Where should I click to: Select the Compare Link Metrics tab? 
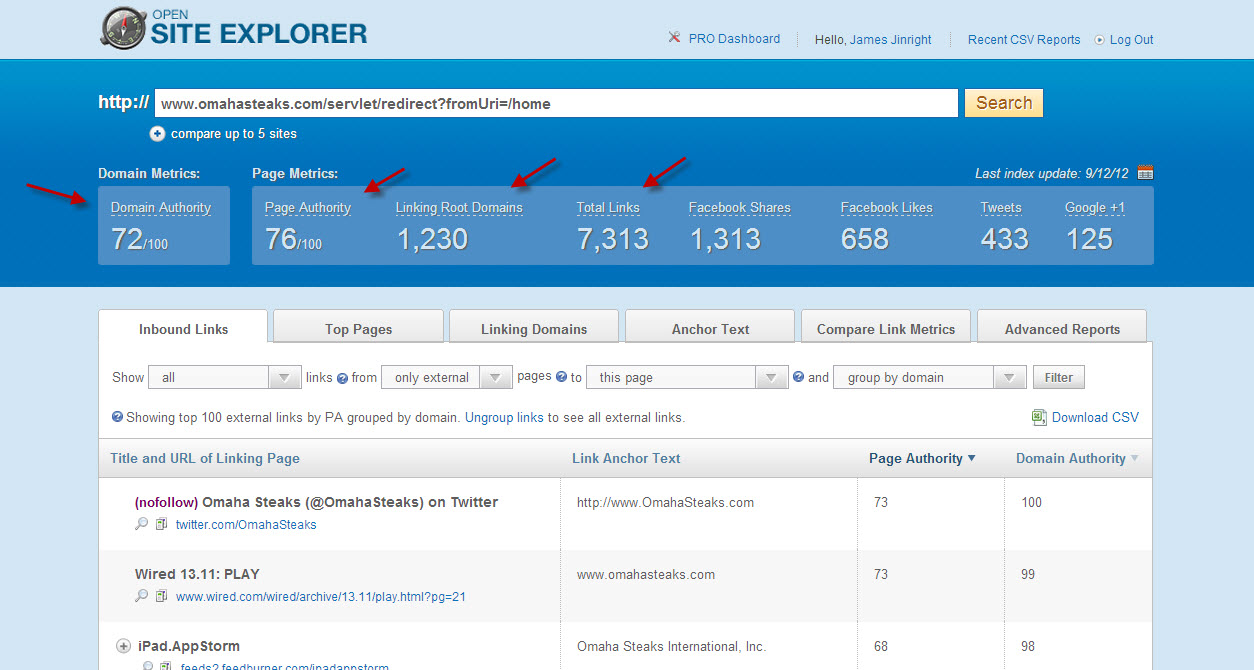[886, 328]
